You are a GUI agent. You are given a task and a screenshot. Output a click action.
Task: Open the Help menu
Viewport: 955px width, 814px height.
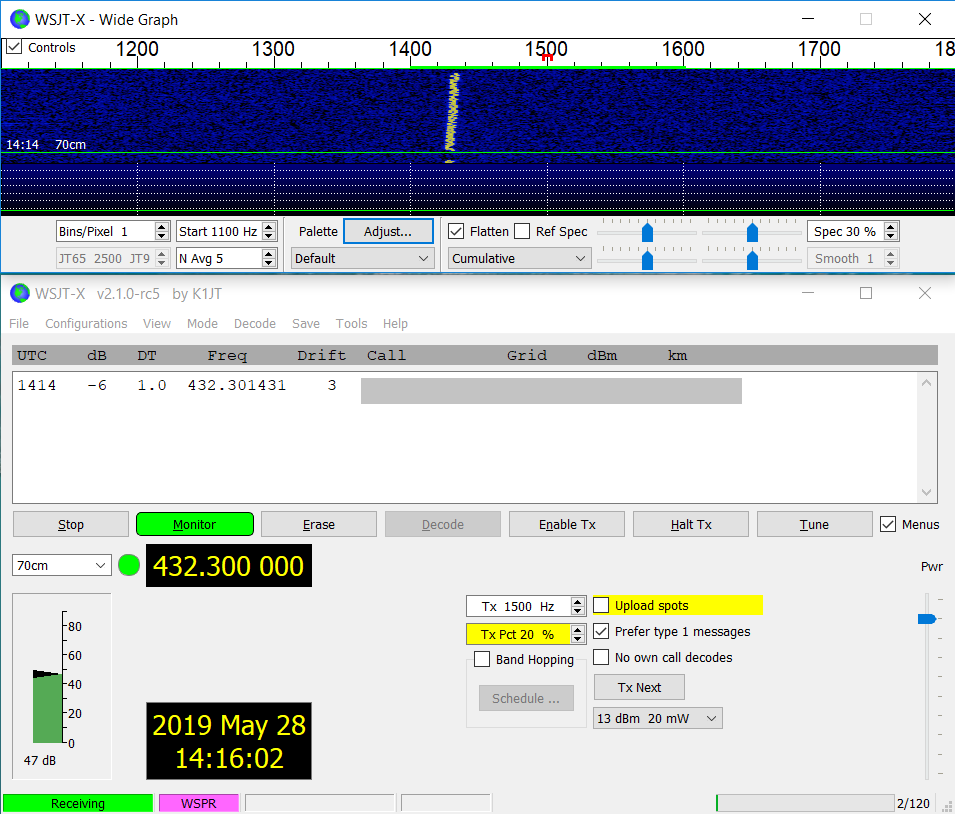(395, 324)
